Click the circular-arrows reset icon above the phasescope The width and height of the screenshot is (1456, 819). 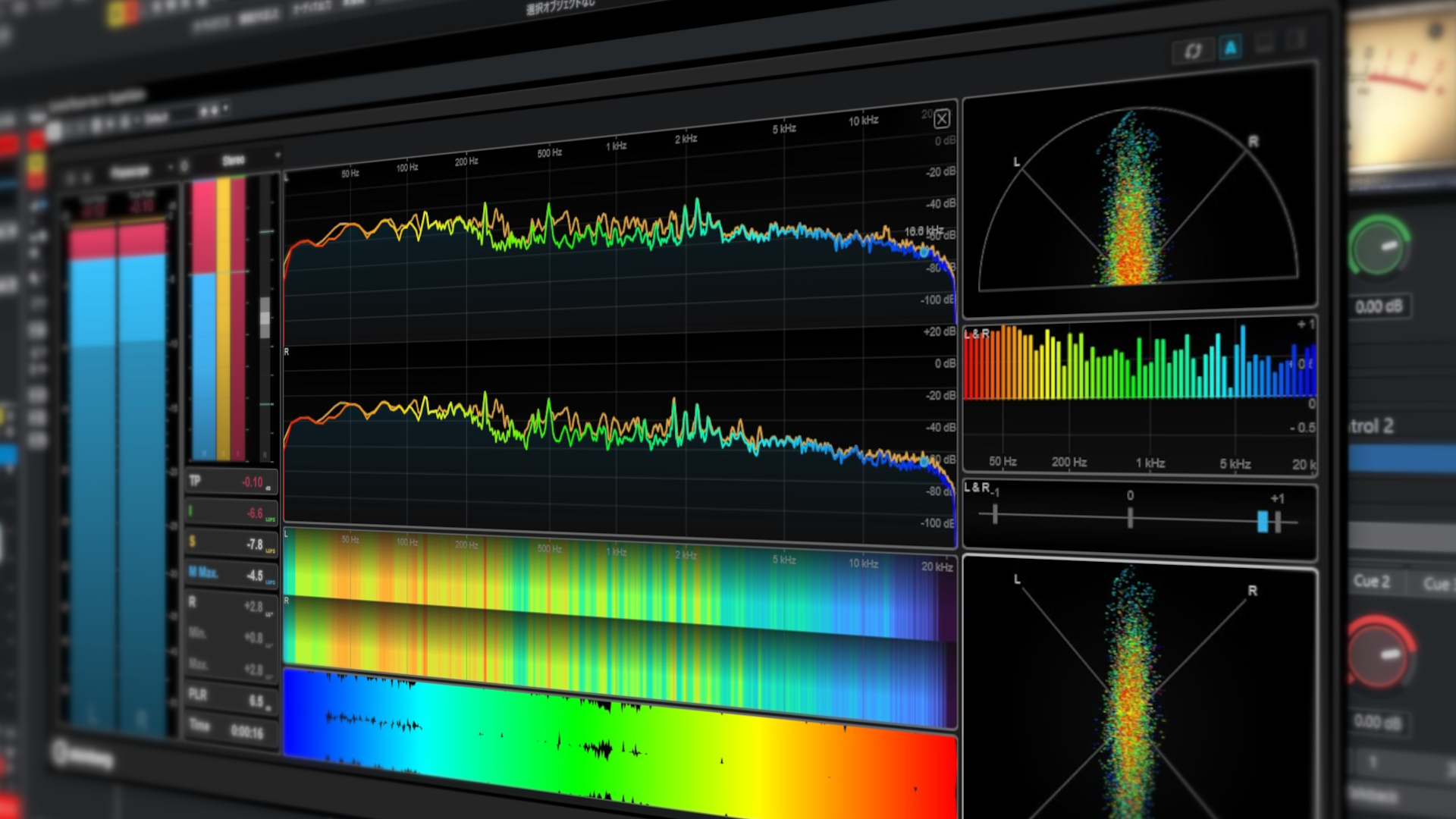pos(1193,51)
